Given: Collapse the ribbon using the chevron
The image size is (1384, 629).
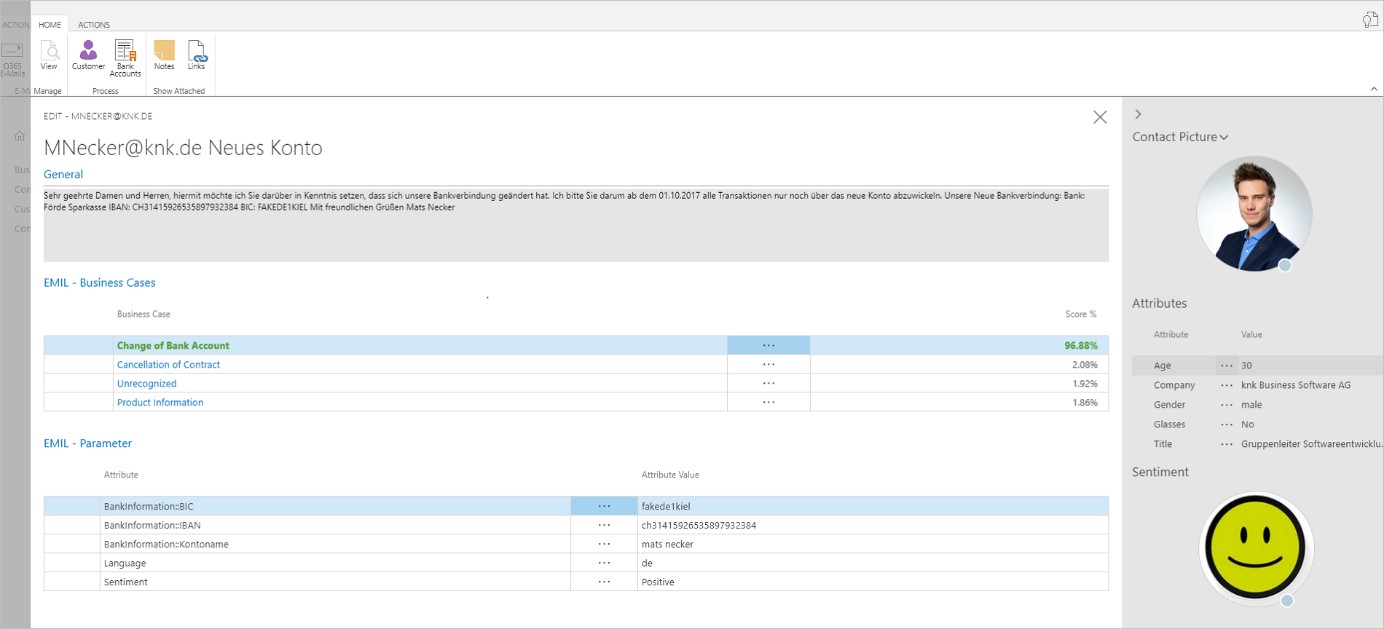Looking at the screenshot, I should click(x=1373, y=89).
